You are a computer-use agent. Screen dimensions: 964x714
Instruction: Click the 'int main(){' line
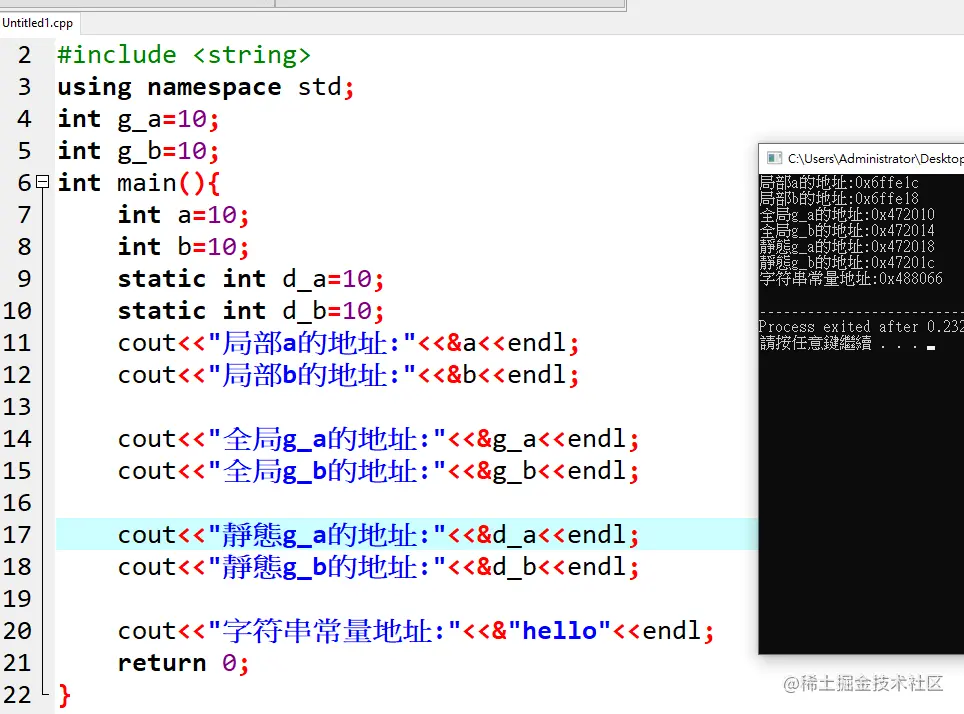[x=139, y=183]
